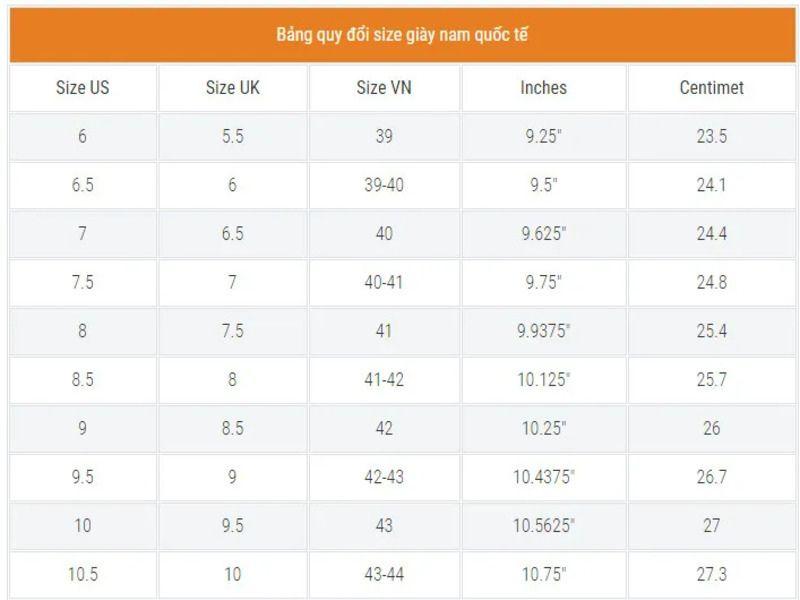Click the orange table title banner
This screenshot has width=800, height=600.
[402, 35]
